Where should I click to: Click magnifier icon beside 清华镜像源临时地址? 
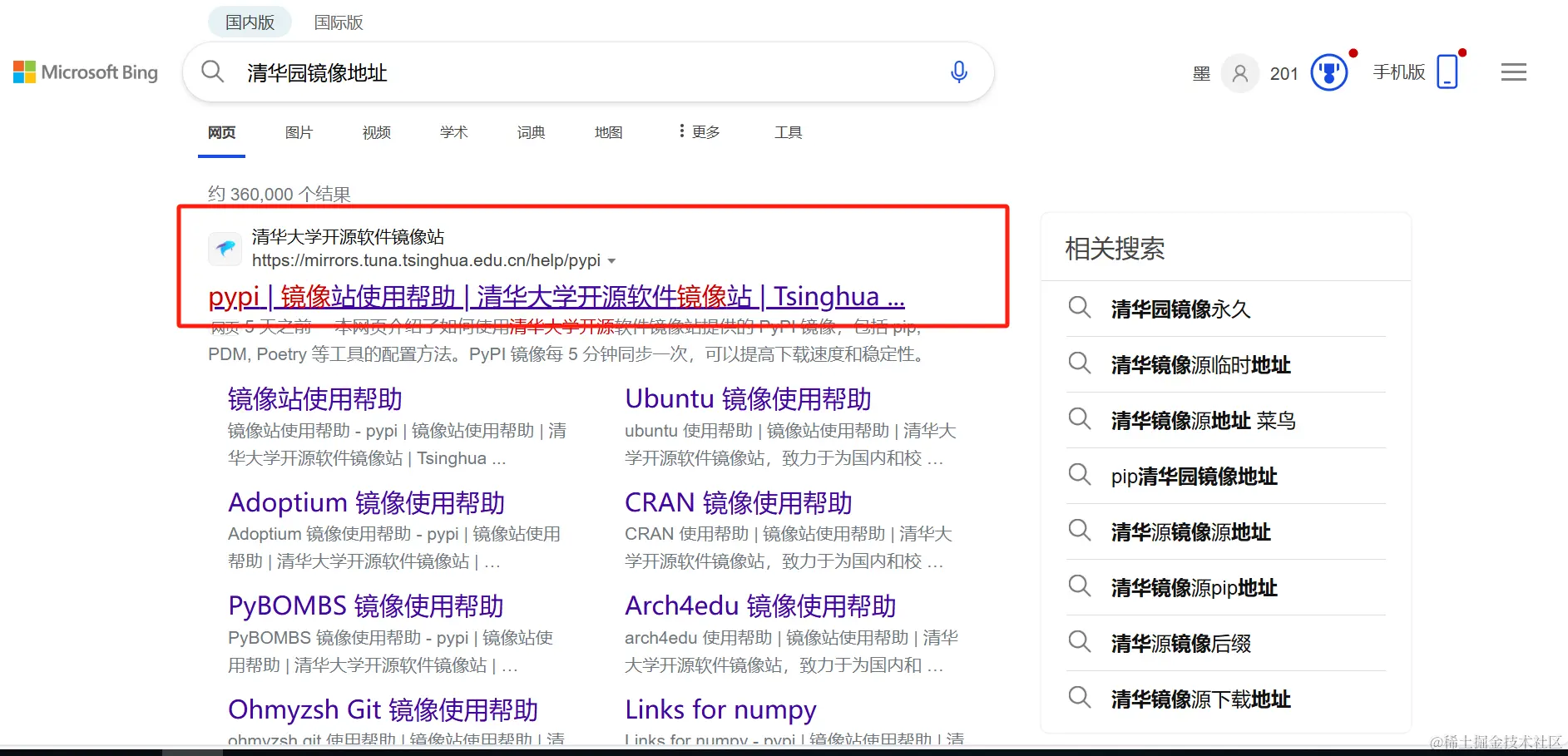[1080, 363]
